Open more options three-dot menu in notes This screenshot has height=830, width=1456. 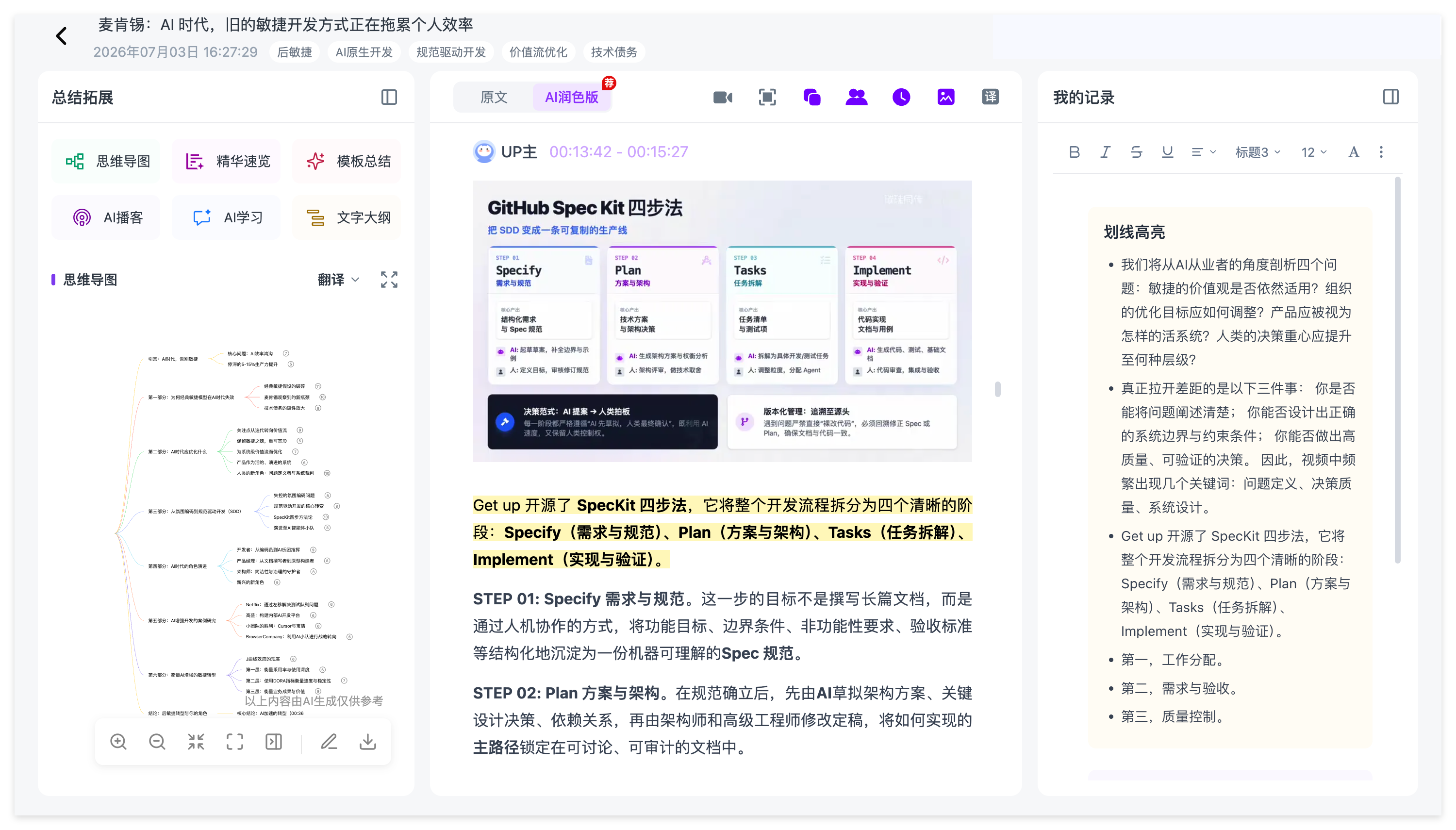pos(1381,152)
